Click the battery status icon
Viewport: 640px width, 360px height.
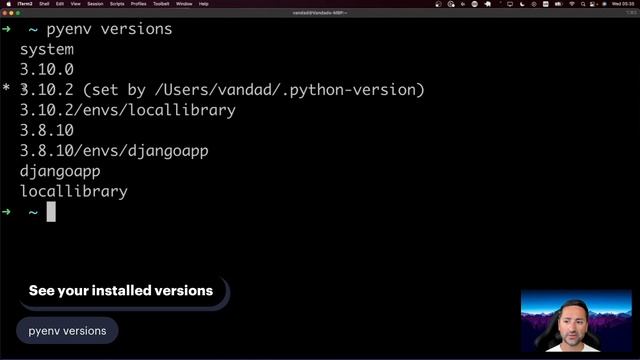[x=558, y=4]
